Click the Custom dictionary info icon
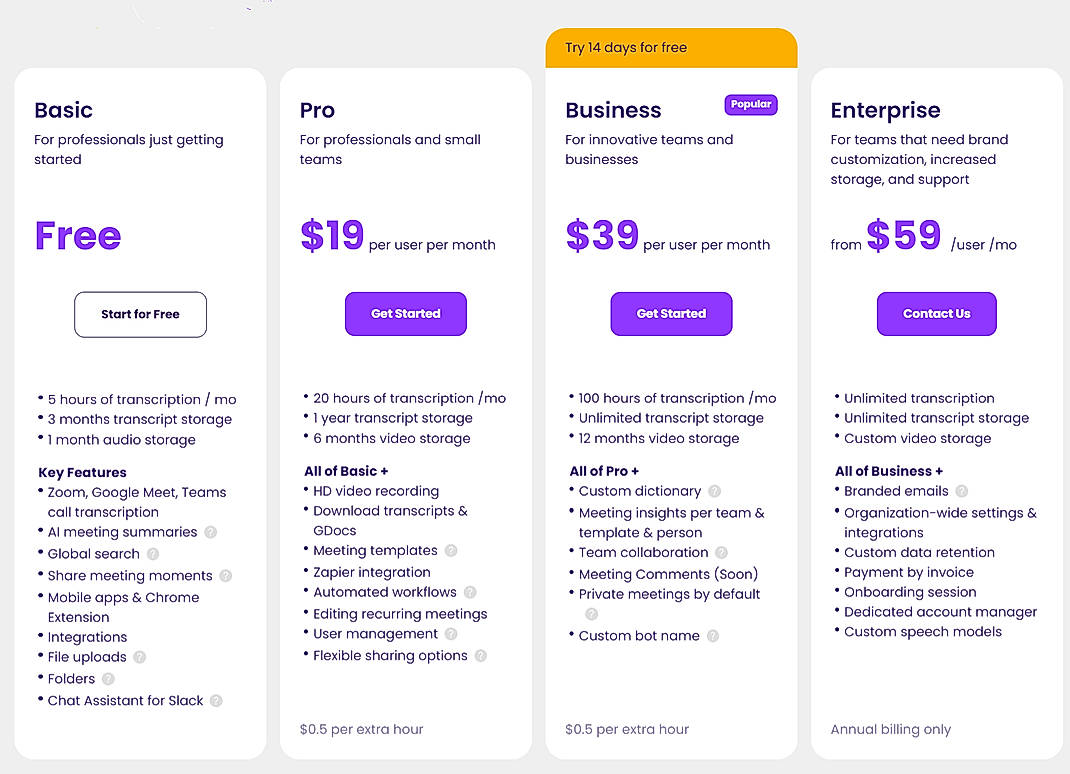This screenshot has width=1070, height=774. (x=714, y=491)
